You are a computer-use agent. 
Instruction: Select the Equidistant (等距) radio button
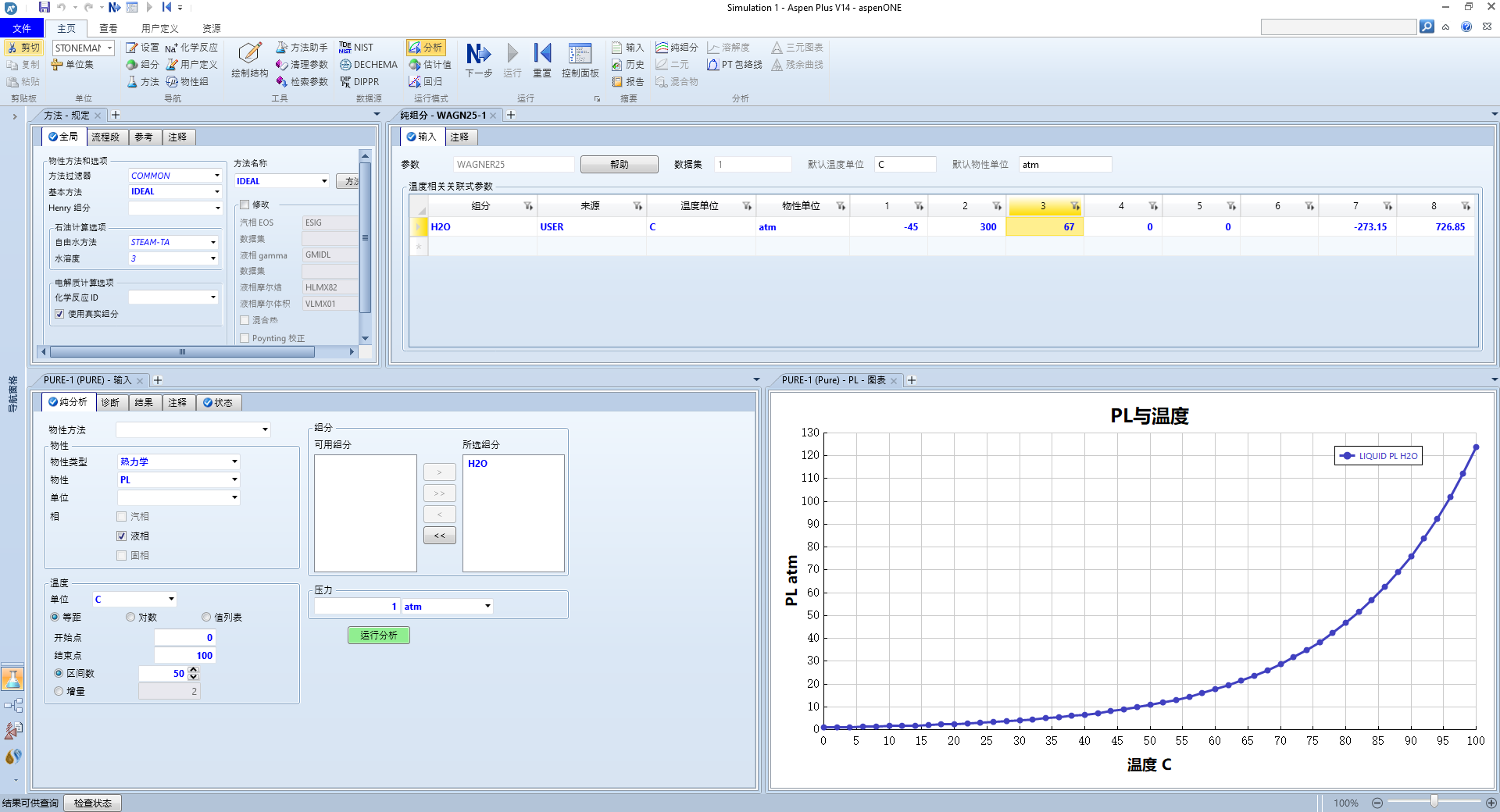pos(55,617)
